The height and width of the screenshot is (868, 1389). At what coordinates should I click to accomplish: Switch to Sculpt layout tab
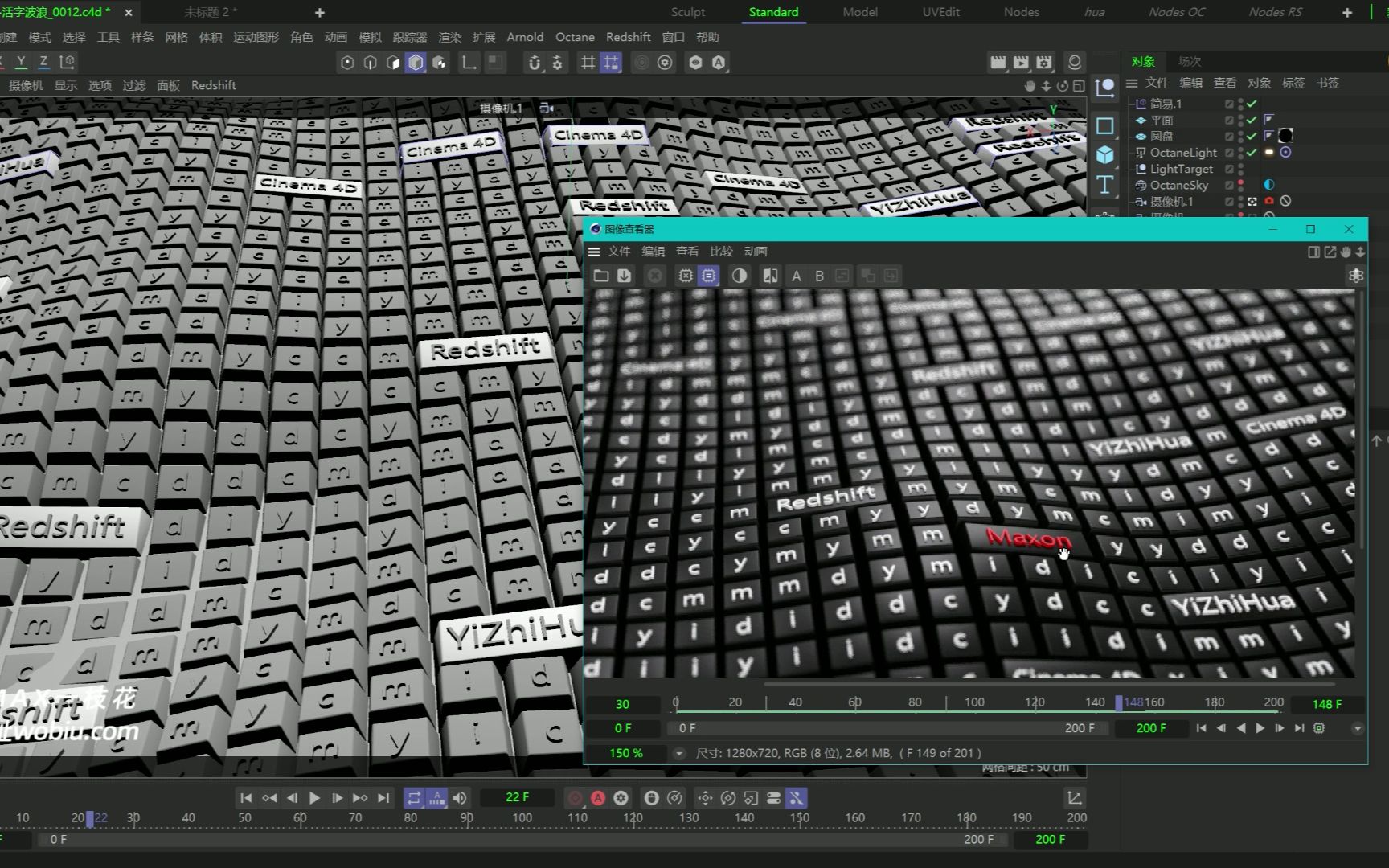click(688, 12)
